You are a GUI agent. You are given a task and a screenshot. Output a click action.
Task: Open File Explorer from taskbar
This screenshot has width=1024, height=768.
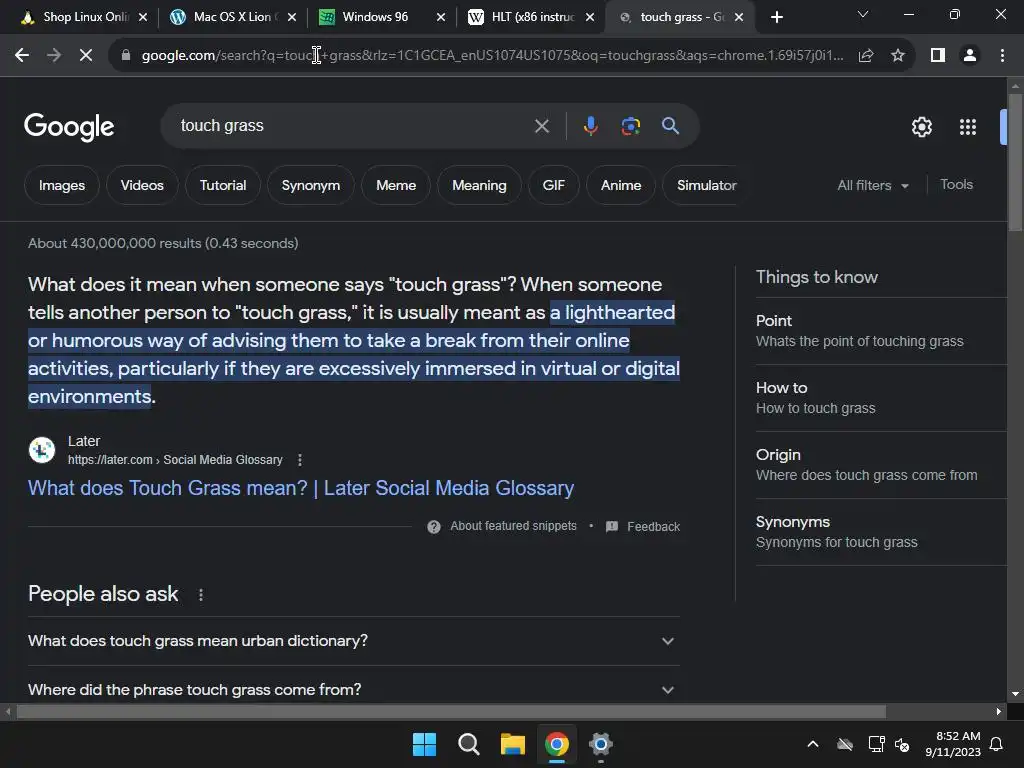[x=513, y=744]
